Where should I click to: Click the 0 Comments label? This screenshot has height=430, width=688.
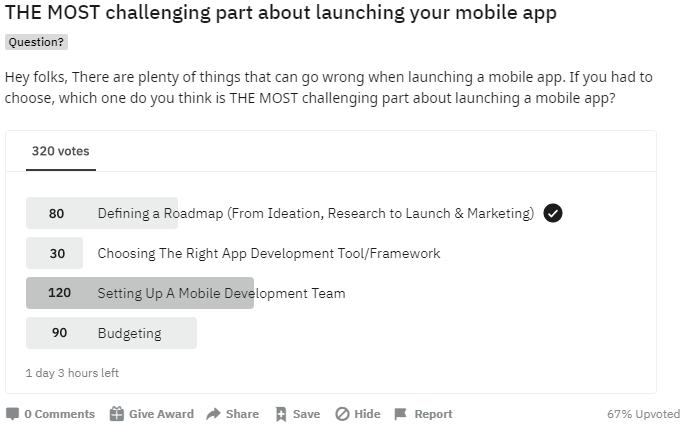click(60, 414)
